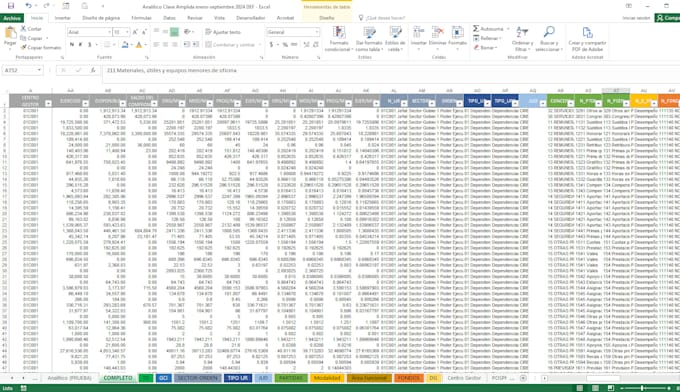Open the COMPLETO sheet tab
Image resolution: width=680 pixels, height=392 pixels.
tap(118, 378)
